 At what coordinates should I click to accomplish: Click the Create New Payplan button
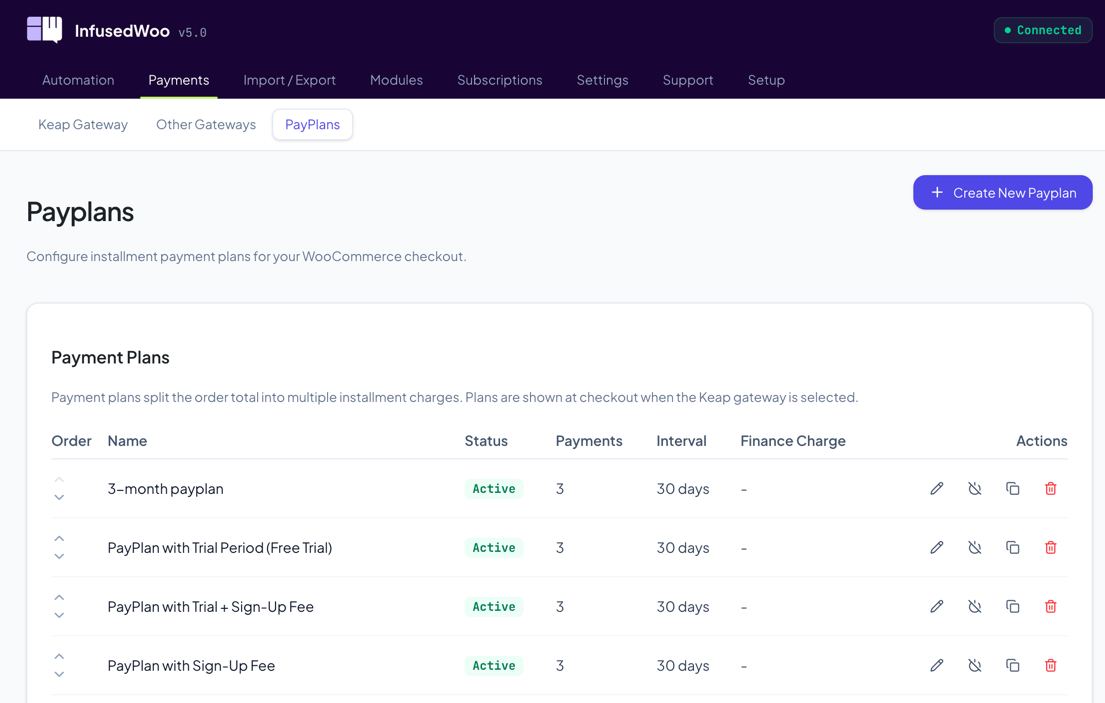[1002, 192]
